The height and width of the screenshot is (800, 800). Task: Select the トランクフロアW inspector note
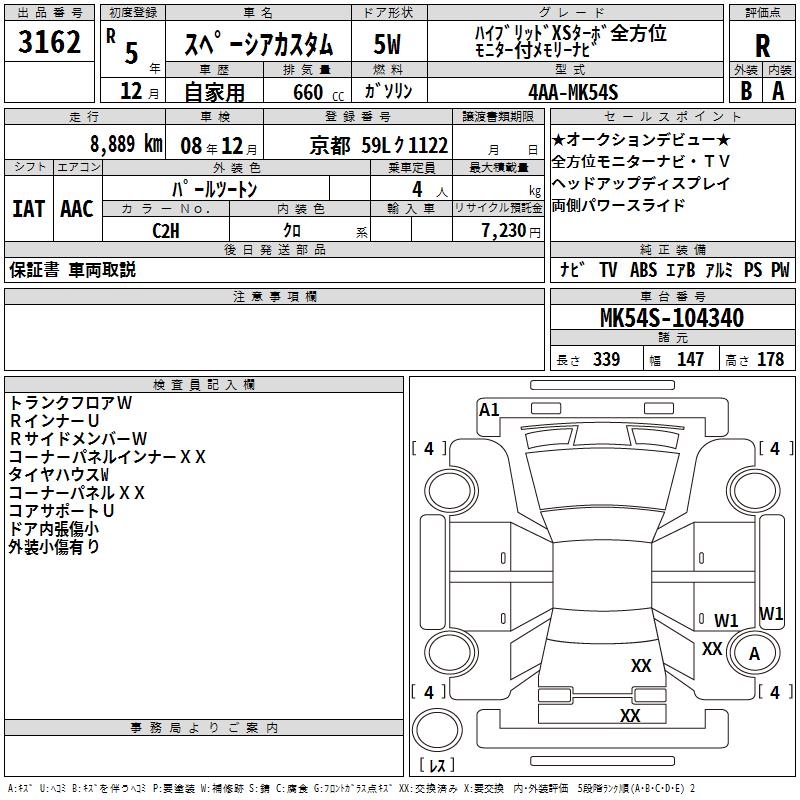pos(71,402)
